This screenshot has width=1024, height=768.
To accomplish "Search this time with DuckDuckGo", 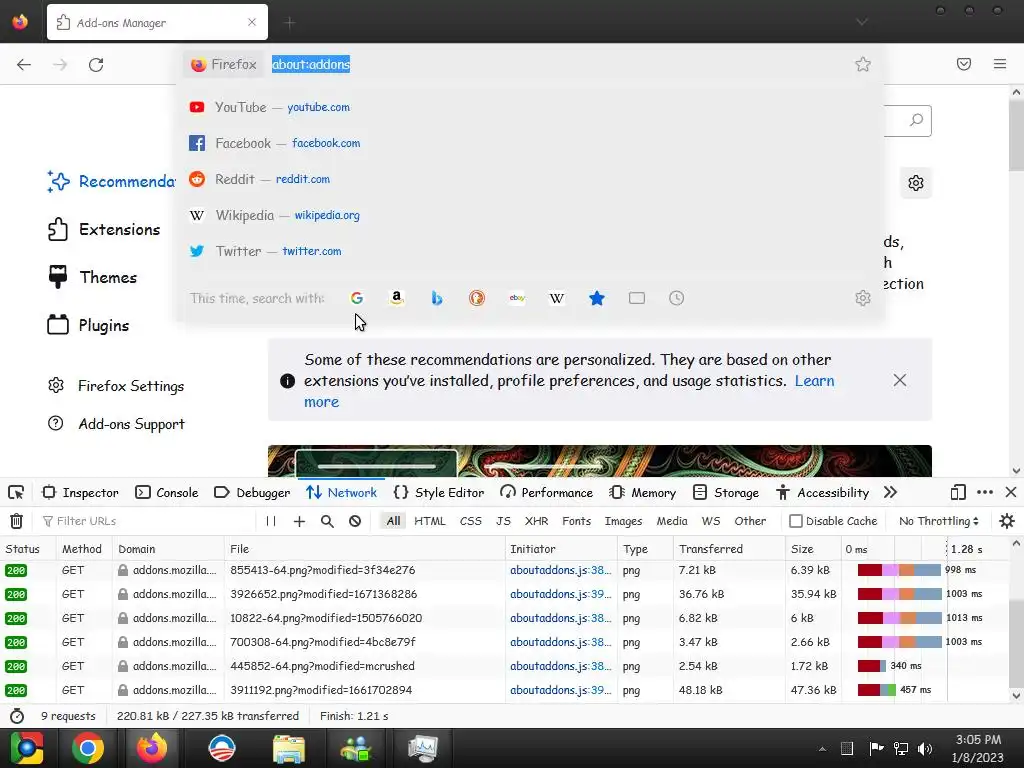I will (477, 298).
